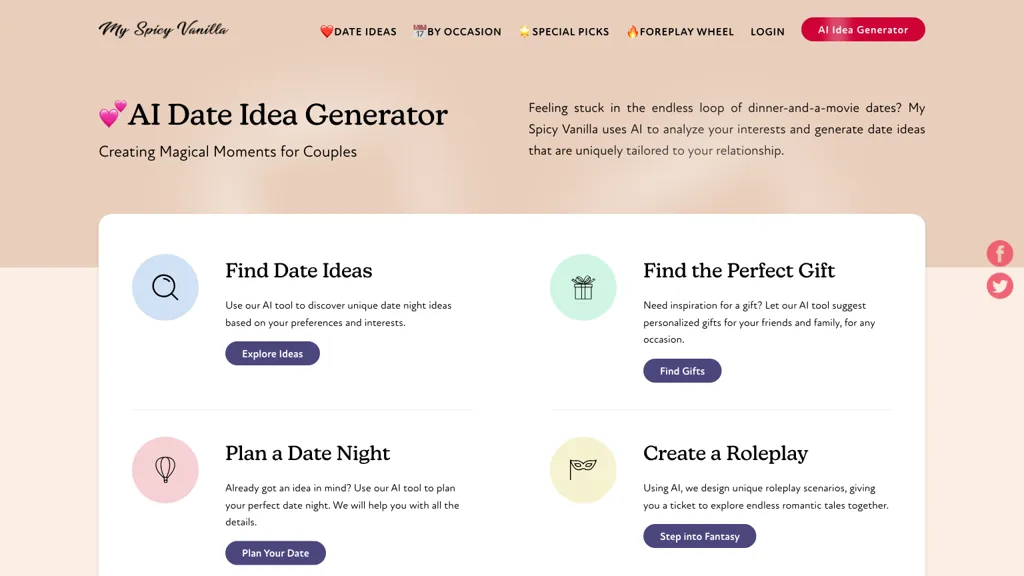Launch the AI Idea Generator button

863,29
